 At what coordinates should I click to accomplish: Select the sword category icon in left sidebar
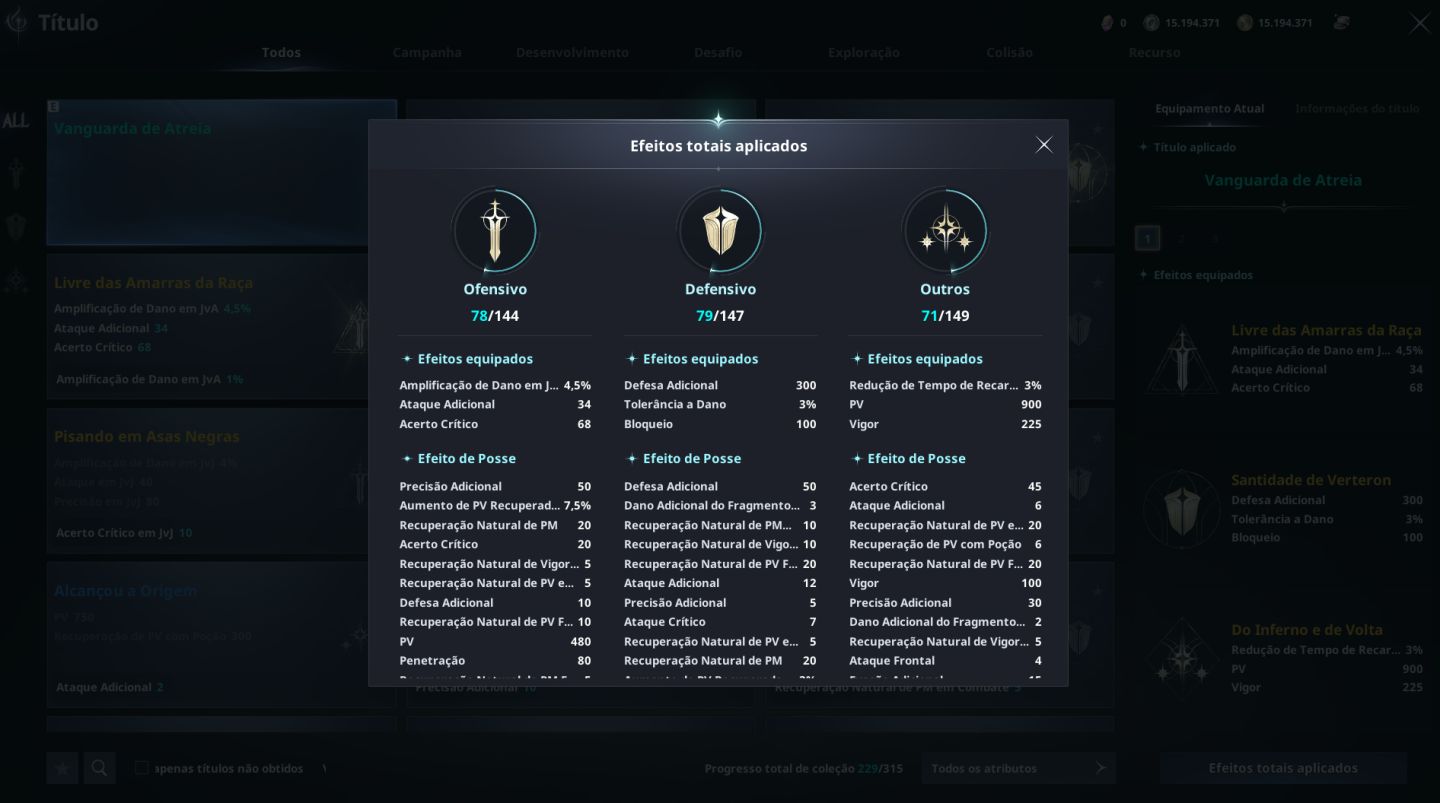[16, 173]
